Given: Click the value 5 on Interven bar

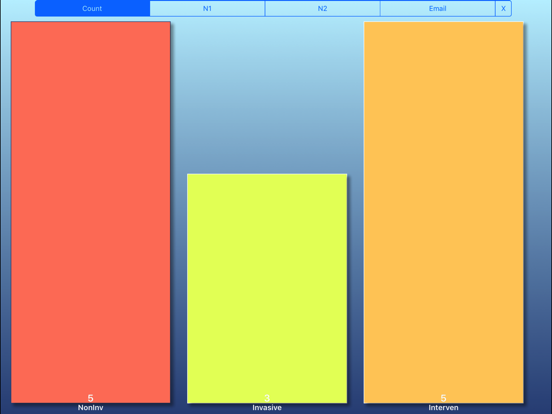Looking at the screenshot, I should coord(443,398).
